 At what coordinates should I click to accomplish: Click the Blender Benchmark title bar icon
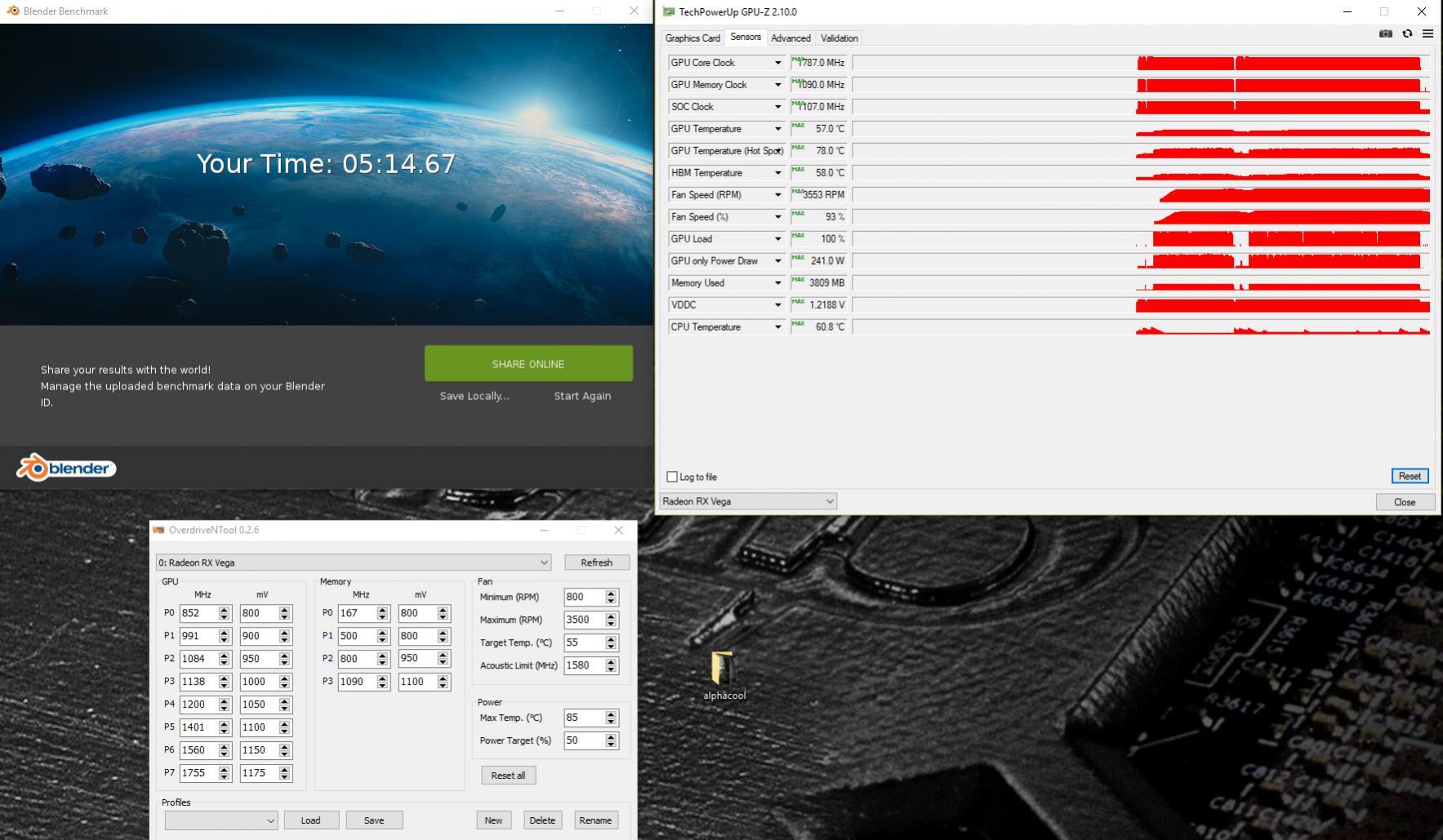click(x=12, y=11)
